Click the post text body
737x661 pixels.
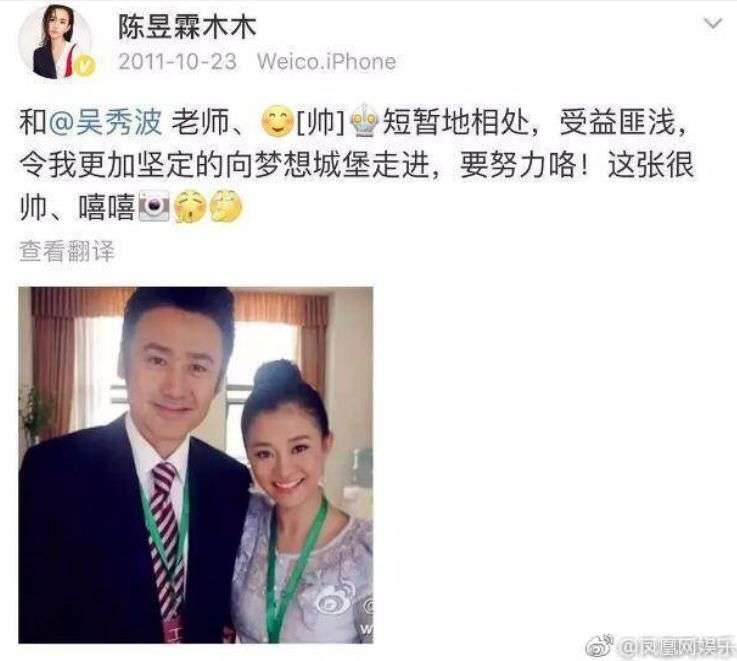[x=356, y=165]
